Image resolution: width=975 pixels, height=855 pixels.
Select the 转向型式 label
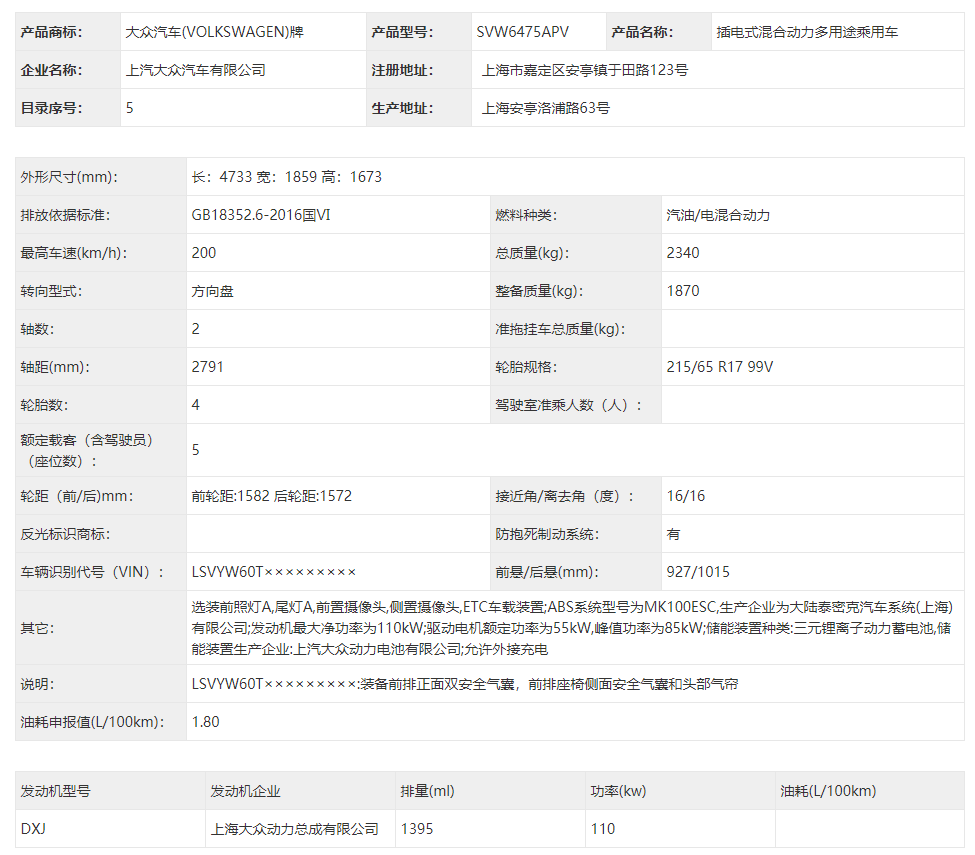pyautogui.click(x=51, y=291)
